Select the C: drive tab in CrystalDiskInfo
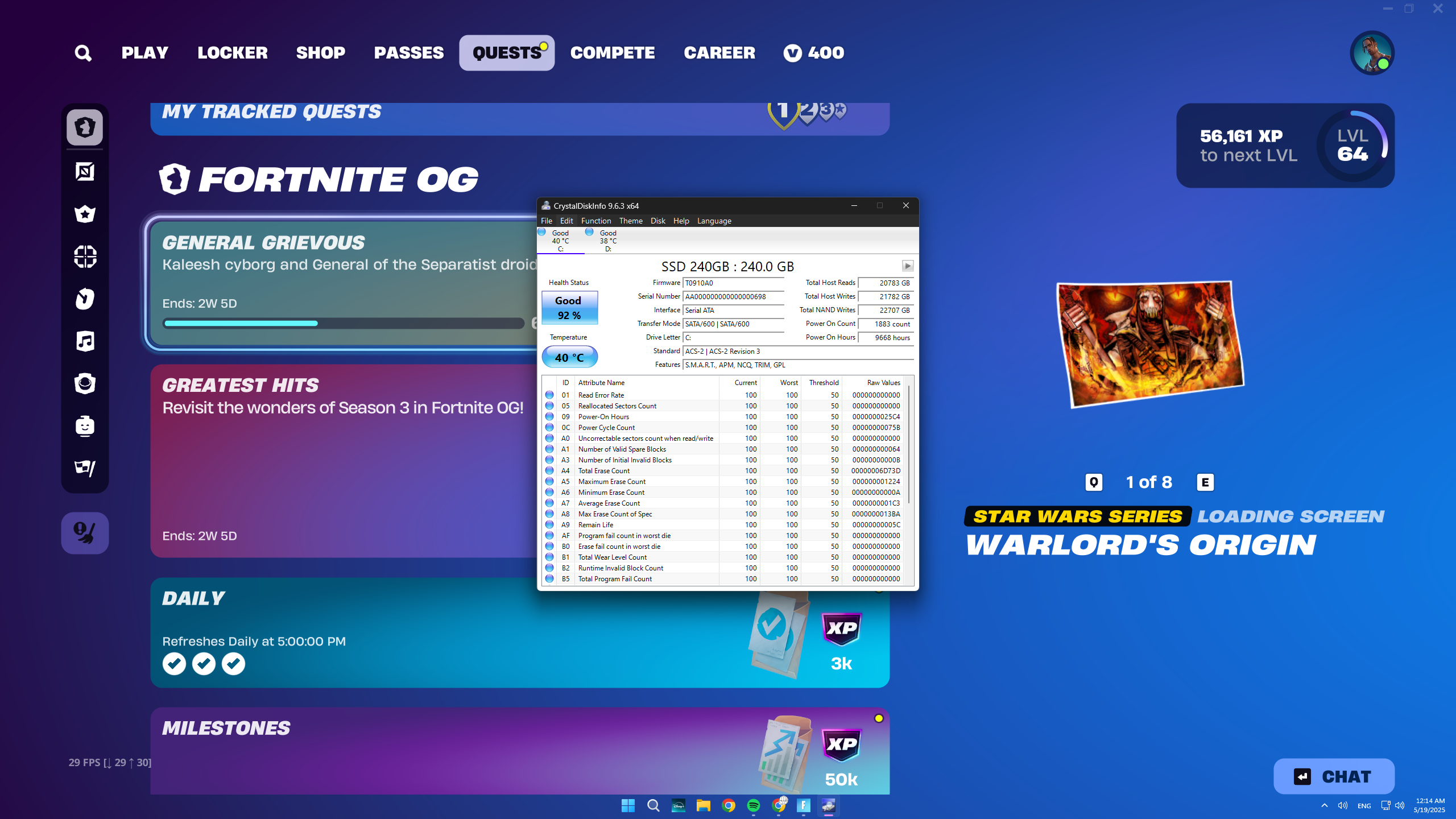Viewport: 1456px width, 819px height. click(560, 241)
